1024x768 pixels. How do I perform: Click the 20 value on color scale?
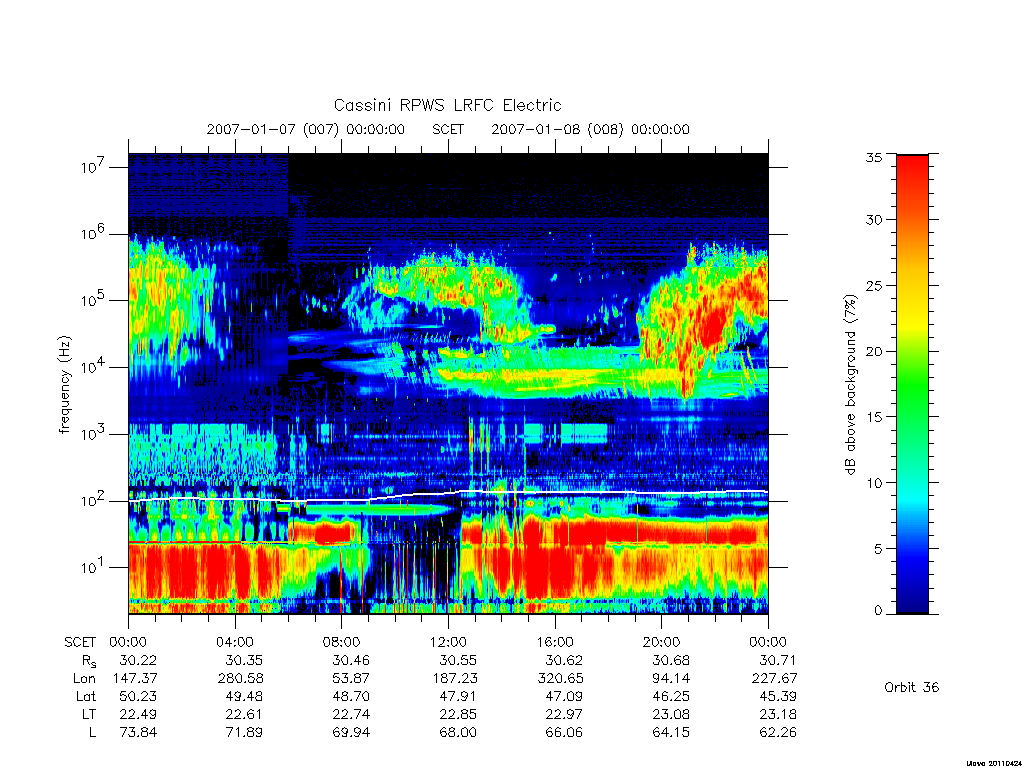tap(874, 351)
